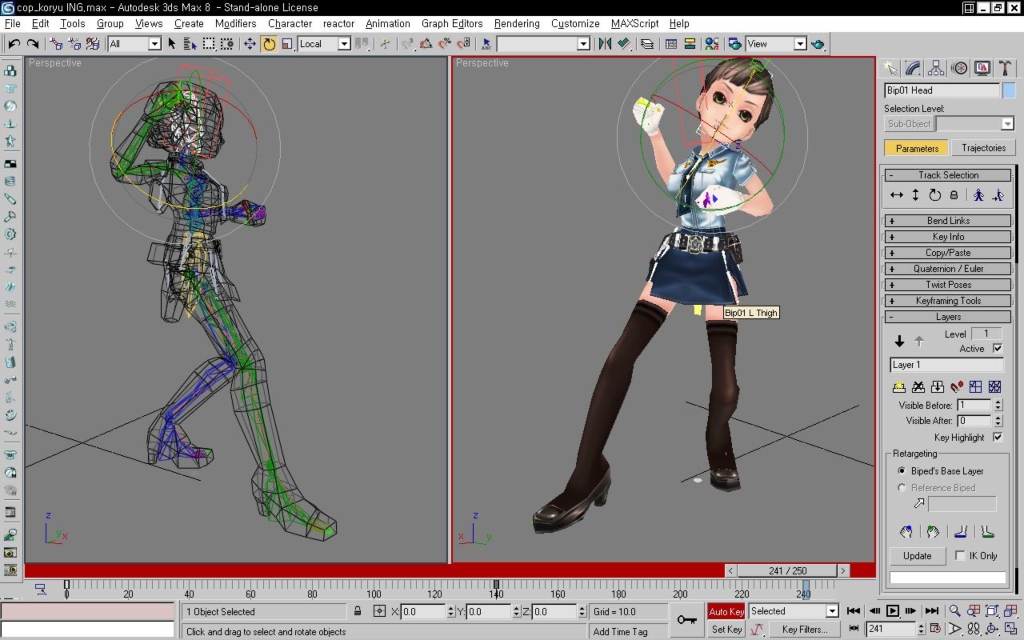Image resolution: width=1024 pixels, height=640 pixels.
Task: Expand the Quaternion / Euler rollout
Action: [x=948, y=268]
